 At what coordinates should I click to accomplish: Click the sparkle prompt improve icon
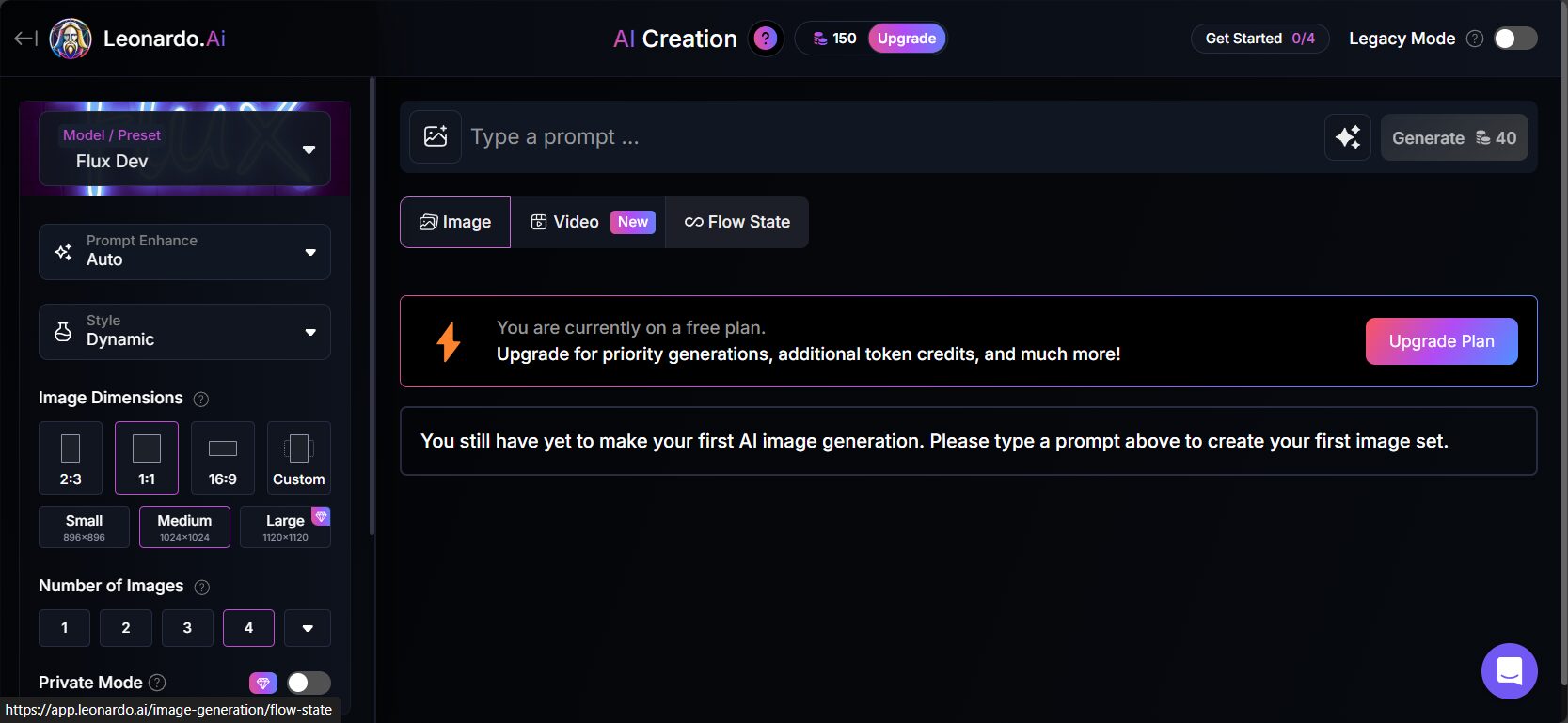[1348, 137]
